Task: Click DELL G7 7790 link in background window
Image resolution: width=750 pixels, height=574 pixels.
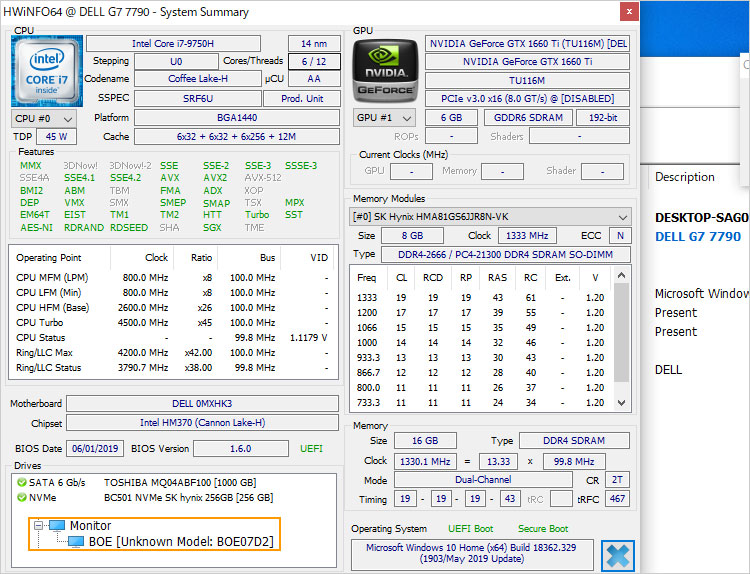Action: pos(698,237)
